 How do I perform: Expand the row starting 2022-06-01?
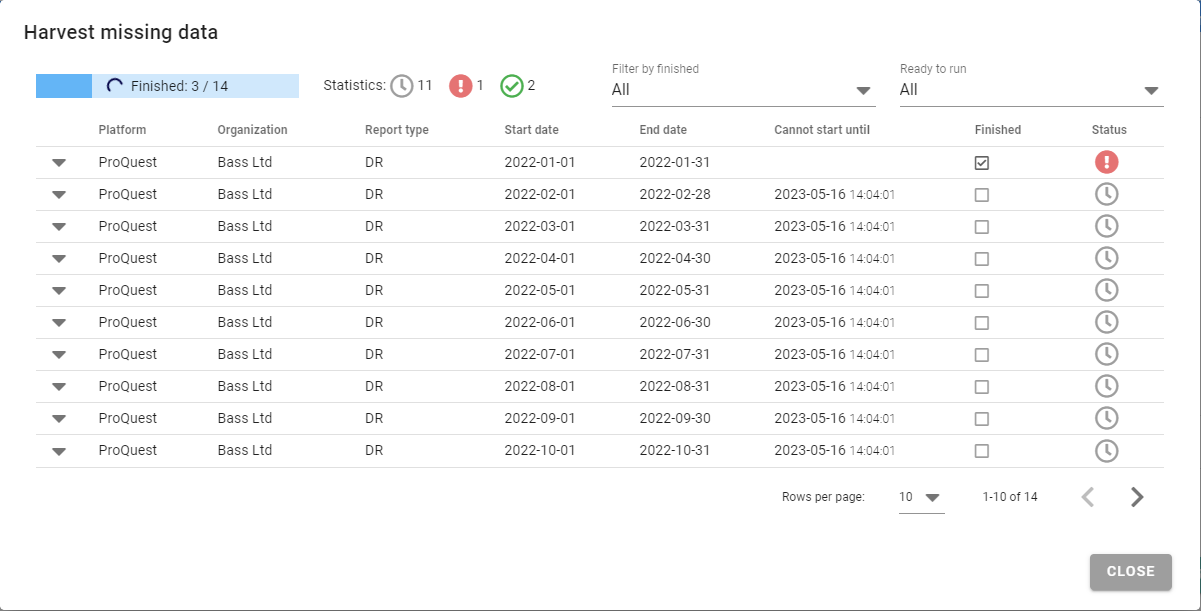coord(59,323)
